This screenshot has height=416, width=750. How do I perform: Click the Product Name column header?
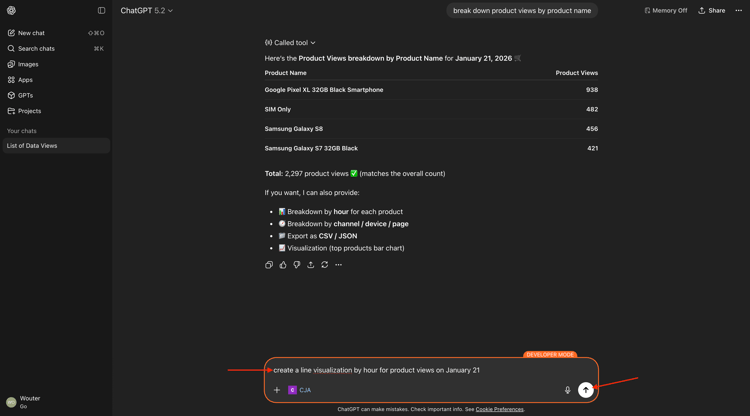coord(286,73)
